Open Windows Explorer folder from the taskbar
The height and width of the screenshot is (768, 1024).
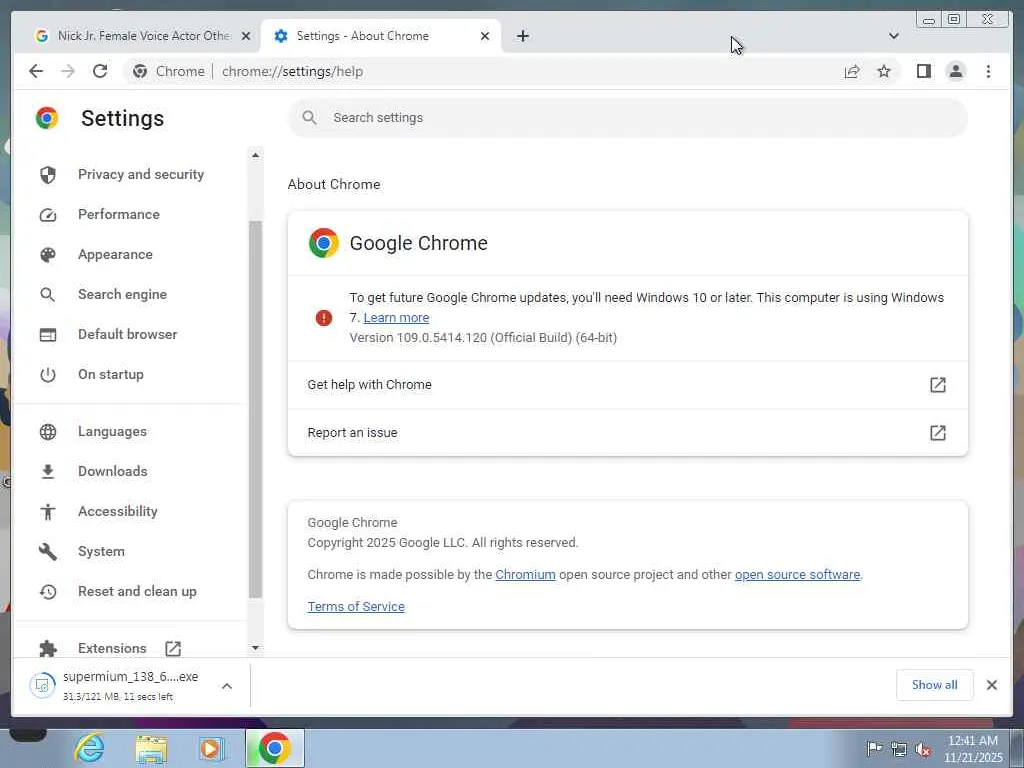(x=152, y=748)
